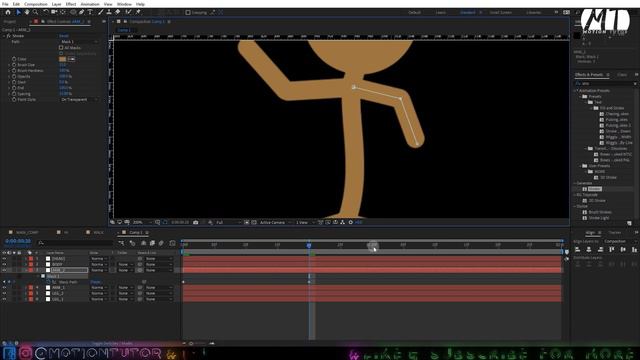Click the snapshot camera icon in the viewer
Image resolution: width=640 pixels, height=360 pixels.
[196, 222]
